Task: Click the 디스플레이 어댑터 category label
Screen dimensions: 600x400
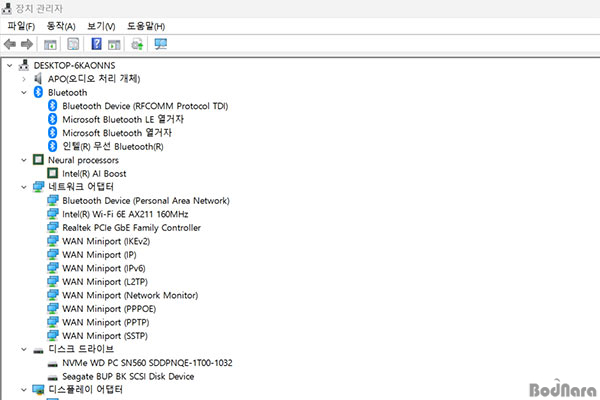Action: 85,390
